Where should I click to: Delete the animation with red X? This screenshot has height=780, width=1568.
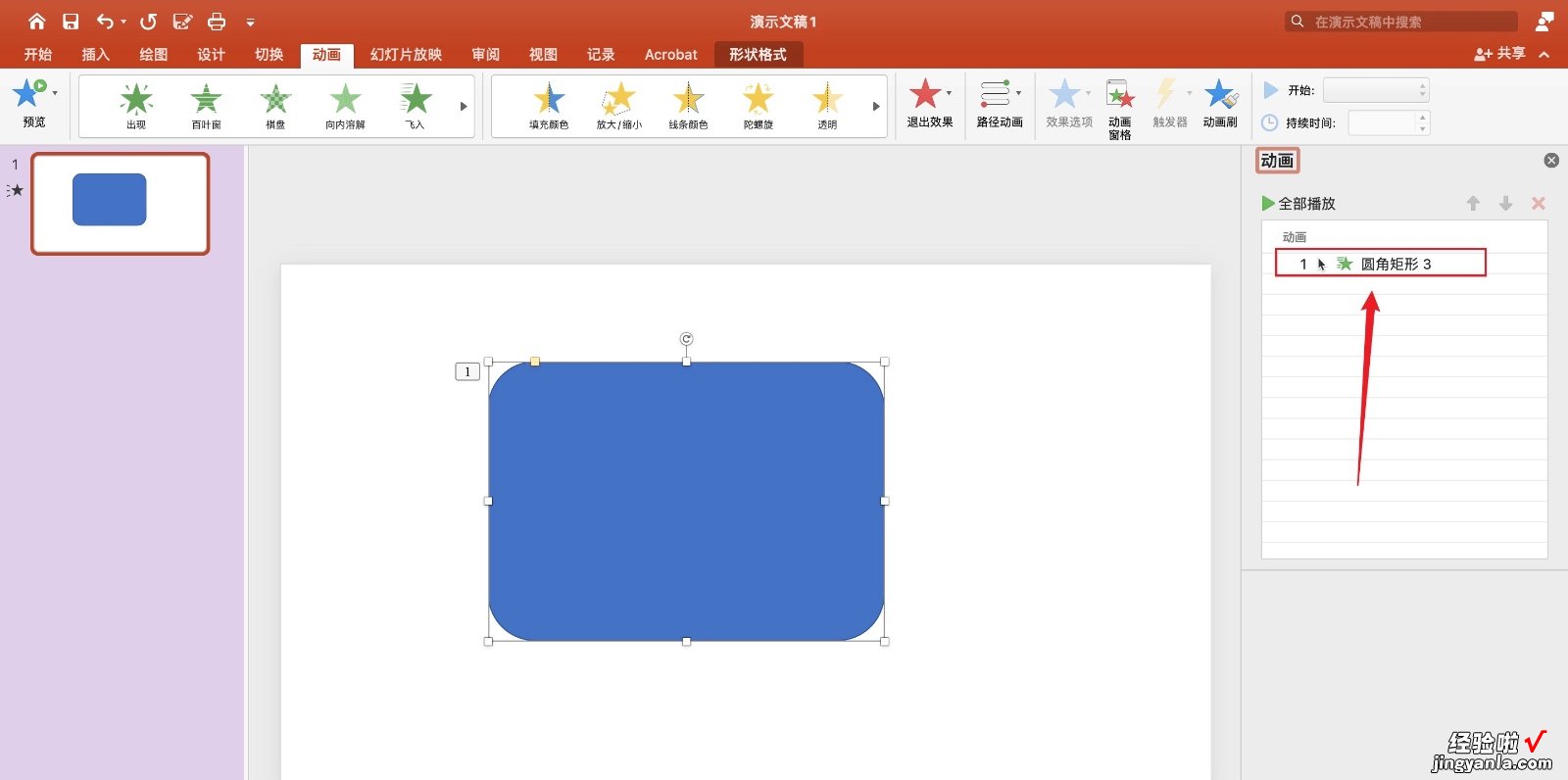[1539, 203]
